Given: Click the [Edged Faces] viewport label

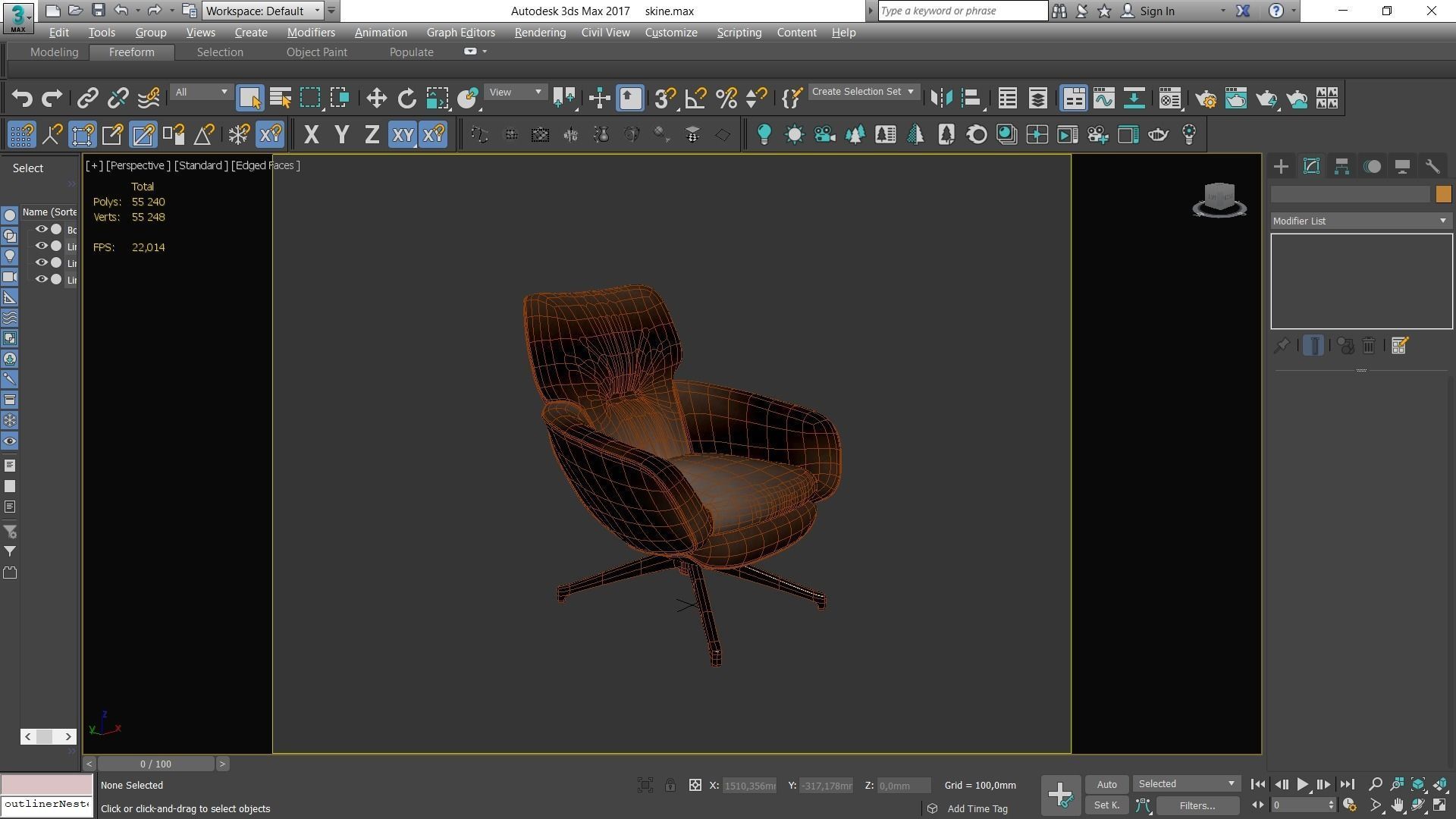Looking at the screenshot, I should (265, 165).
